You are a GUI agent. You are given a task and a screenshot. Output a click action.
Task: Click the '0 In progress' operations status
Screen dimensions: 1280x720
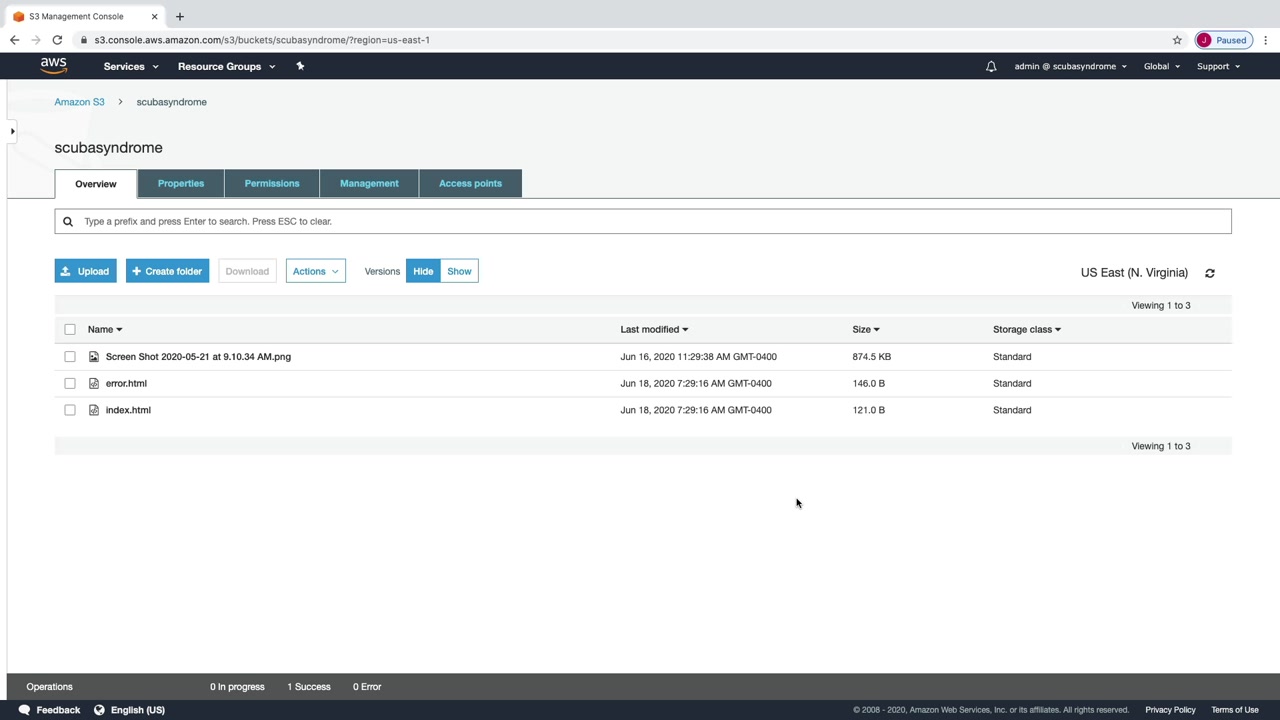coord(237,687)
